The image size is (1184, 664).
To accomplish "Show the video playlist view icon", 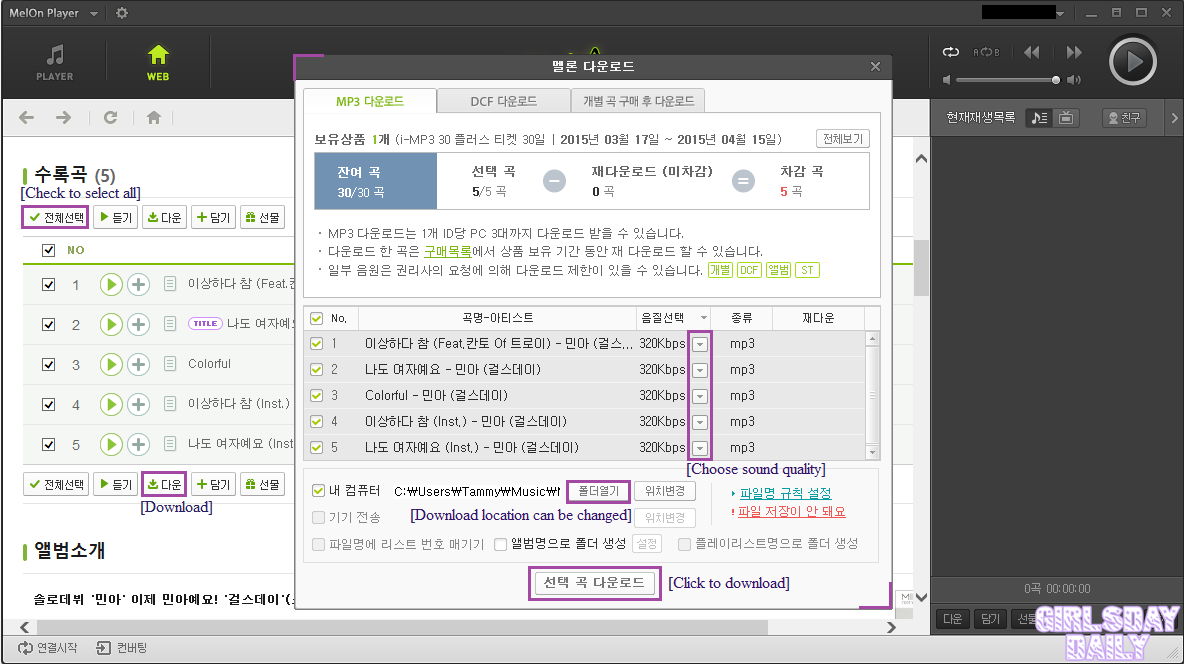I will 1065,118.
